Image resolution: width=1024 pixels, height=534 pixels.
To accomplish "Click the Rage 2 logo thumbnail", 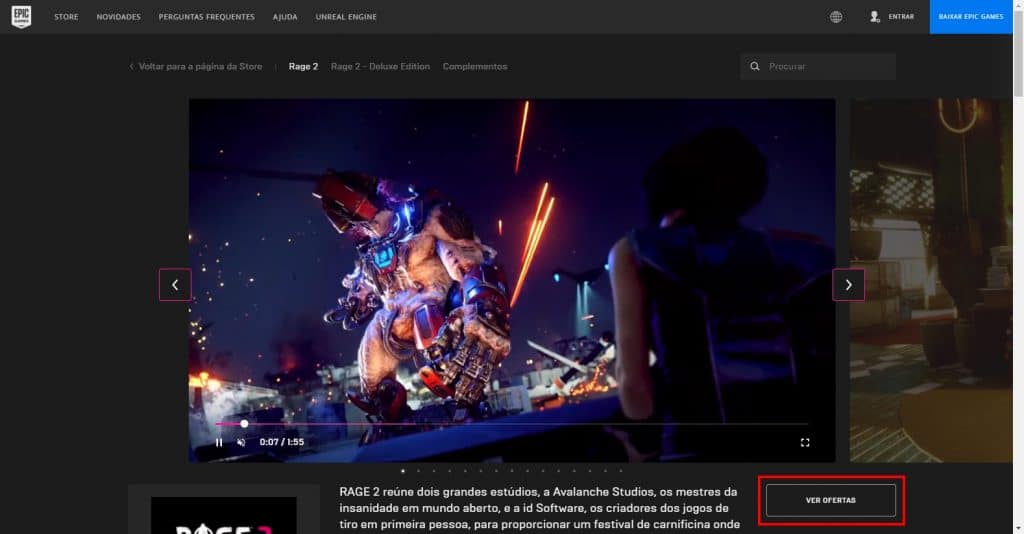I will pyautogui.click(x=224, y=516).
